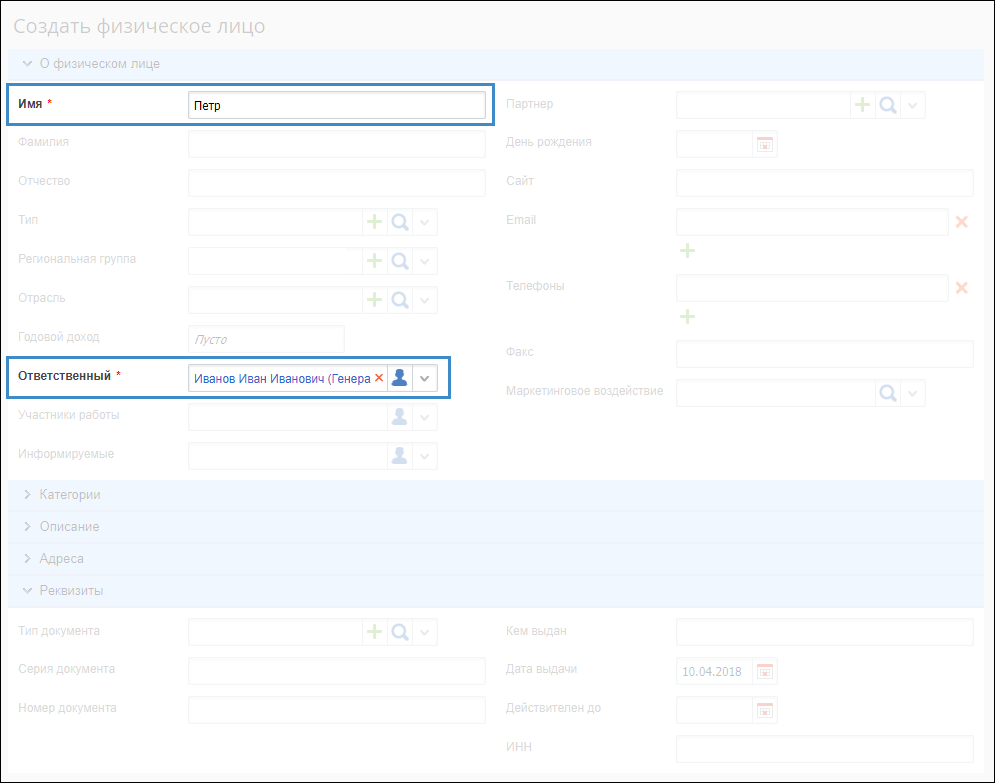Screen dimensions: 995x783
Task: Click calendar icon for День рождения
Action: click(x=765, y=144)
